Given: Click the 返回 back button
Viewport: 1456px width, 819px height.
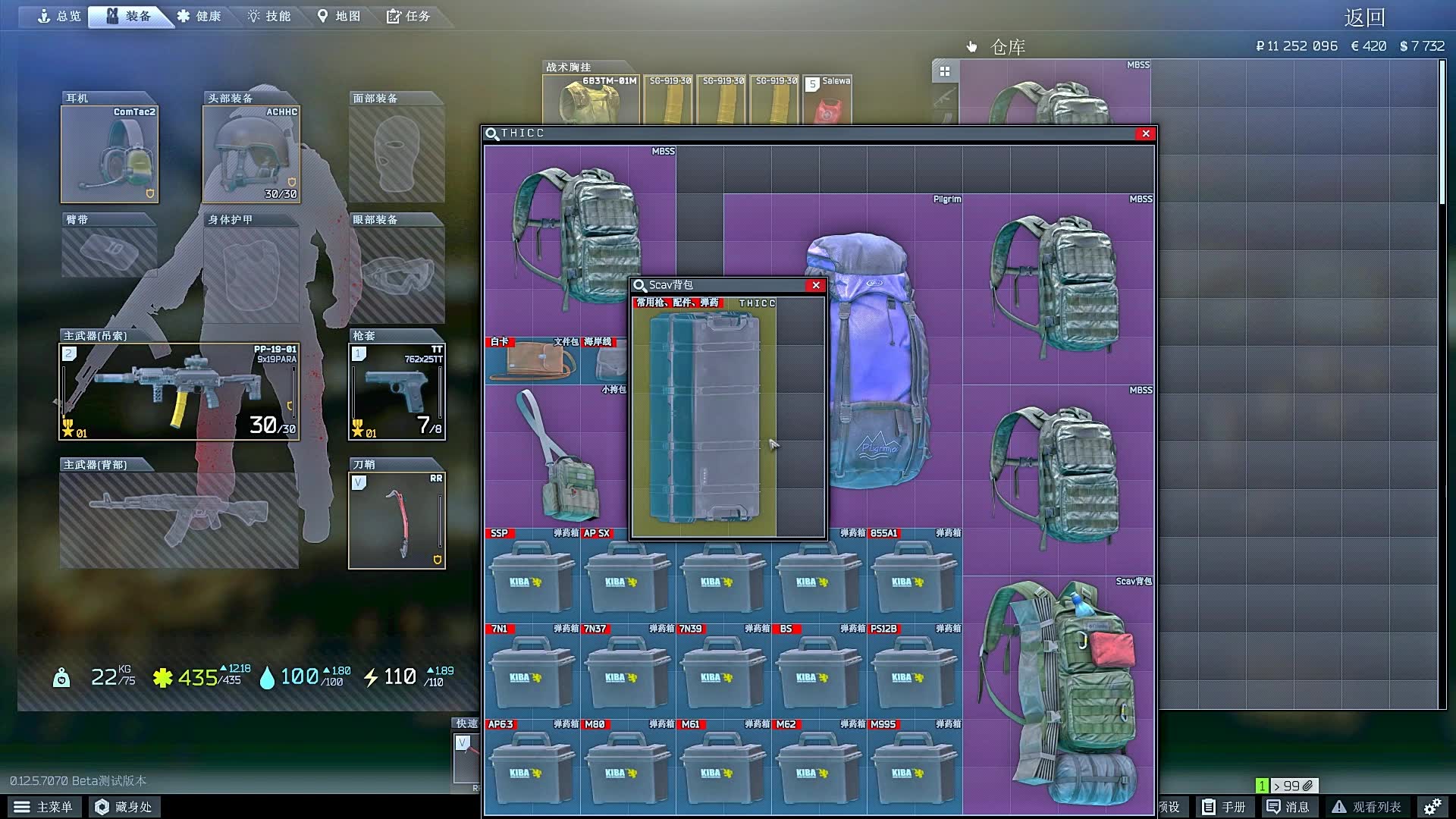Looking at the screenshot, I should (x=1364, y=17).
